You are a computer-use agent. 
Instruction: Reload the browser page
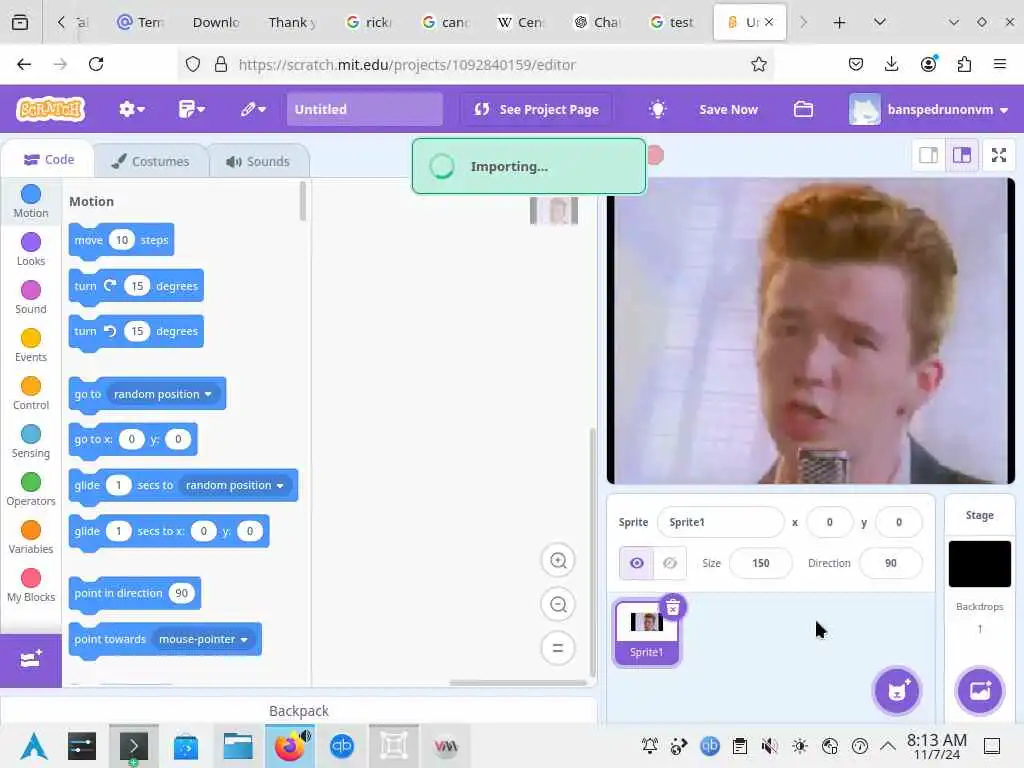96,64
